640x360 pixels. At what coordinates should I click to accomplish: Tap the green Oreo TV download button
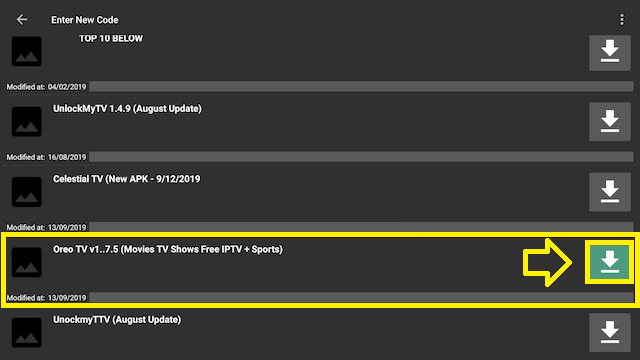coord(610,262)
